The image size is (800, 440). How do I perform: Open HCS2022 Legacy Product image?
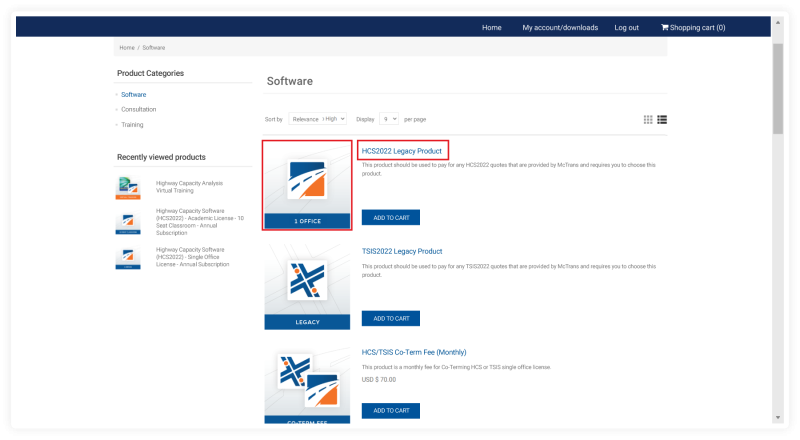307,185
